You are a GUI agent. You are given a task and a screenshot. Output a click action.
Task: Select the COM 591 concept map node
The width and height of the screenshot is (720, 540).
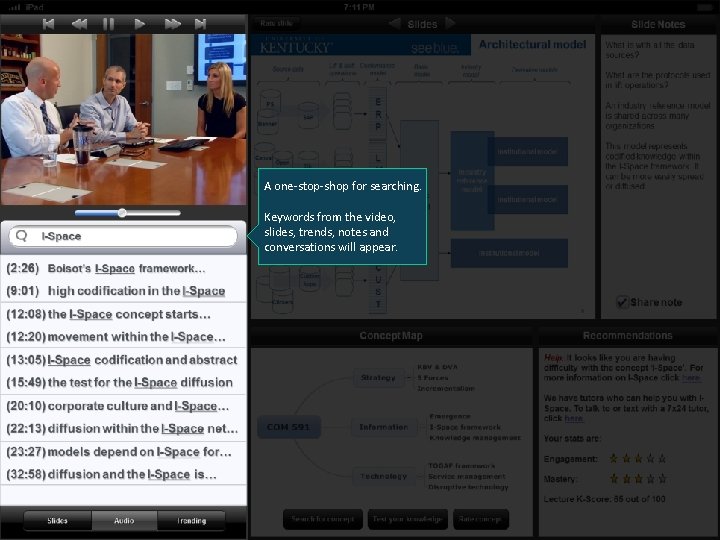(x=288, y=427)
